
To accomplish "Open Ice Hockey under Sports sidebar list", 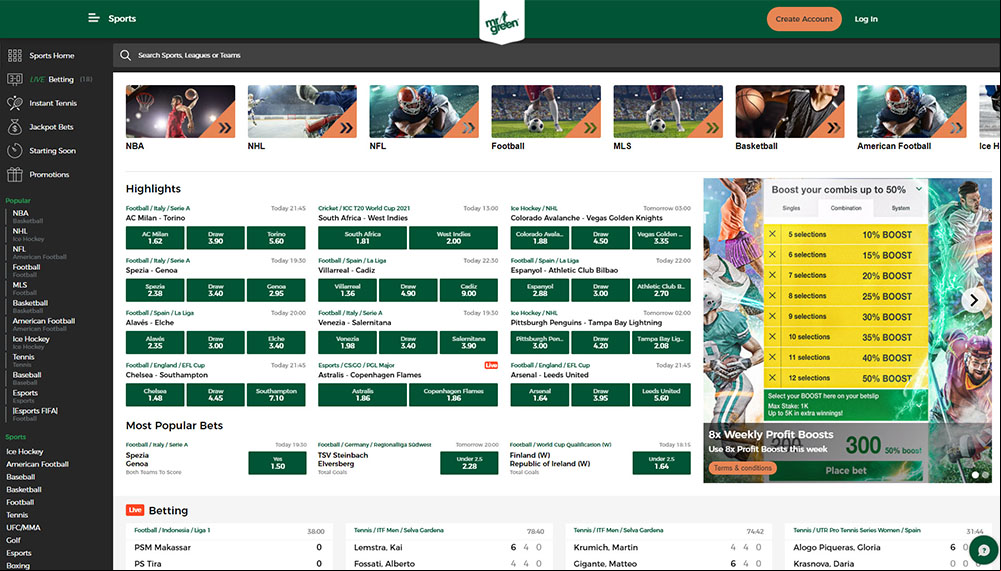I will click(25, 452).
